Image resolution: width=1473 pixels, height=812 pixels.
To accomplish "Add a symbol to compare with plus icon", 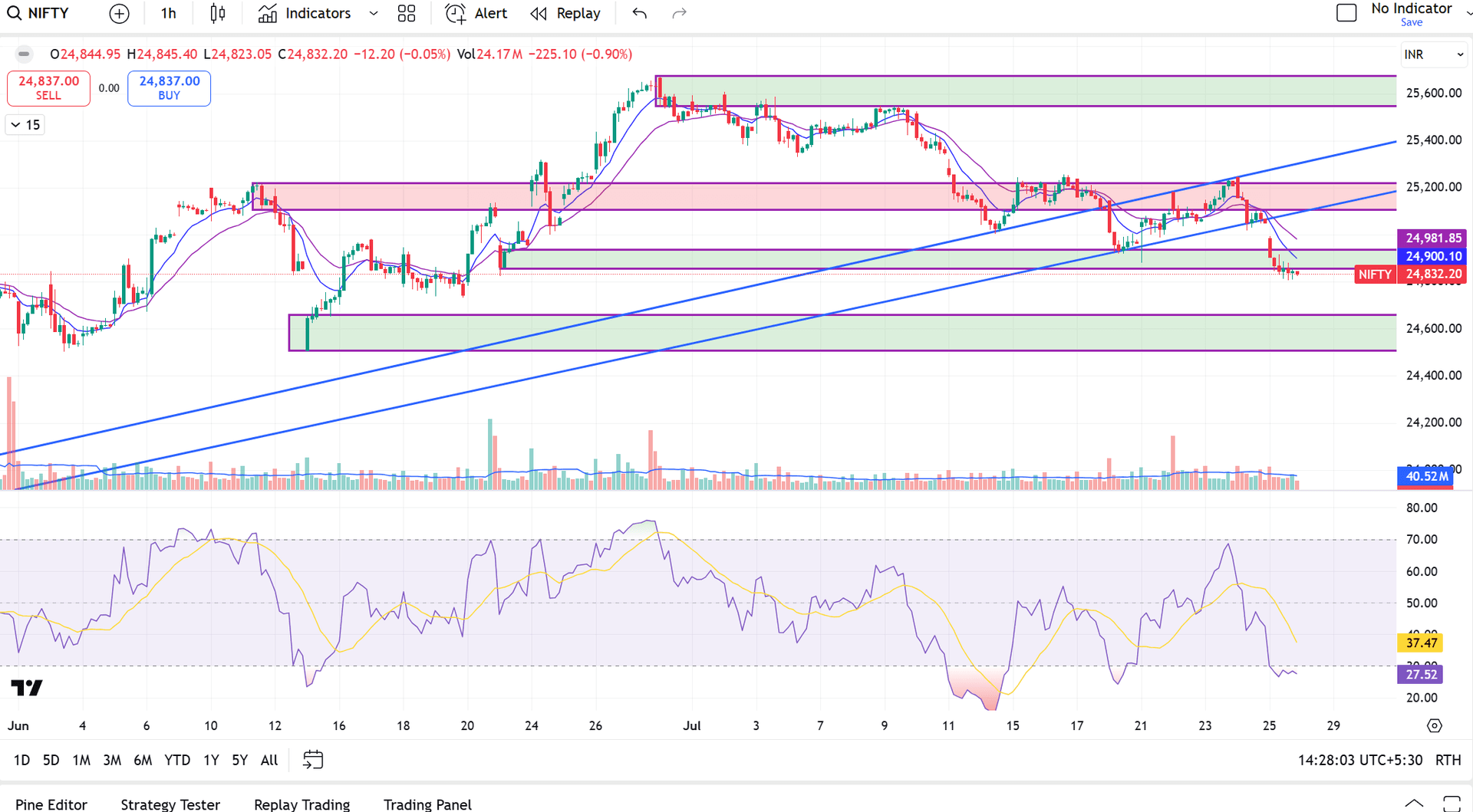I will tap(119, 13).
